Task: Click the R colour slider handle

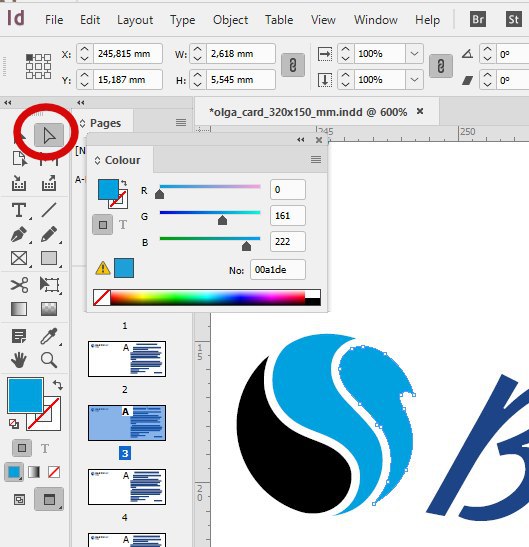Action: [159, 194]
